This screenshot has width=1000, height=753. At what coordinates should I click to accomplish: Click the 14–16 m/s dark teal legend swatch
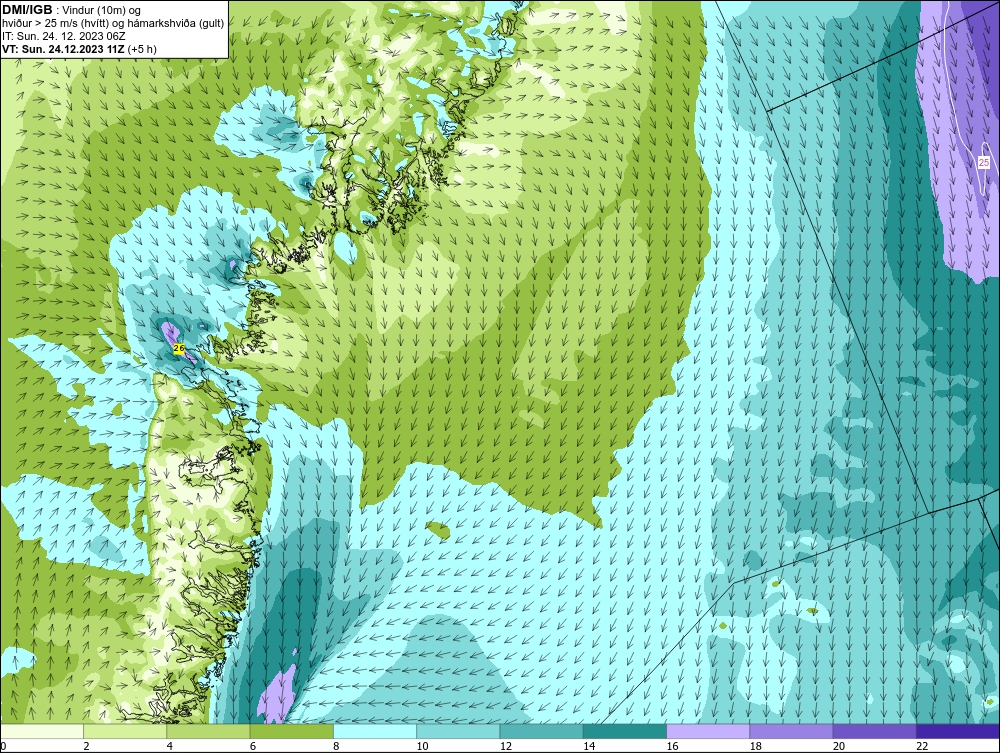(x=624, y=731)
